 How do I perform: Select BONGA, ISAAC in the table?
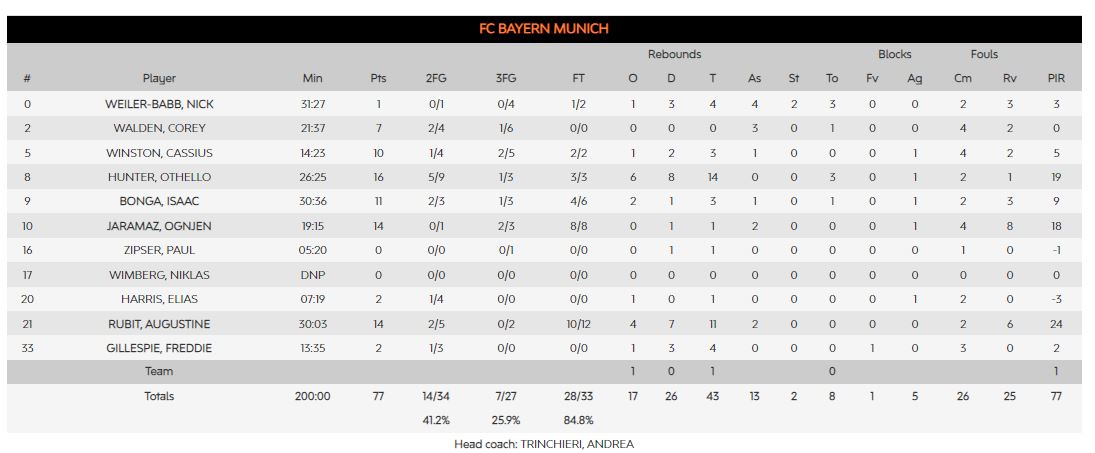159,202
